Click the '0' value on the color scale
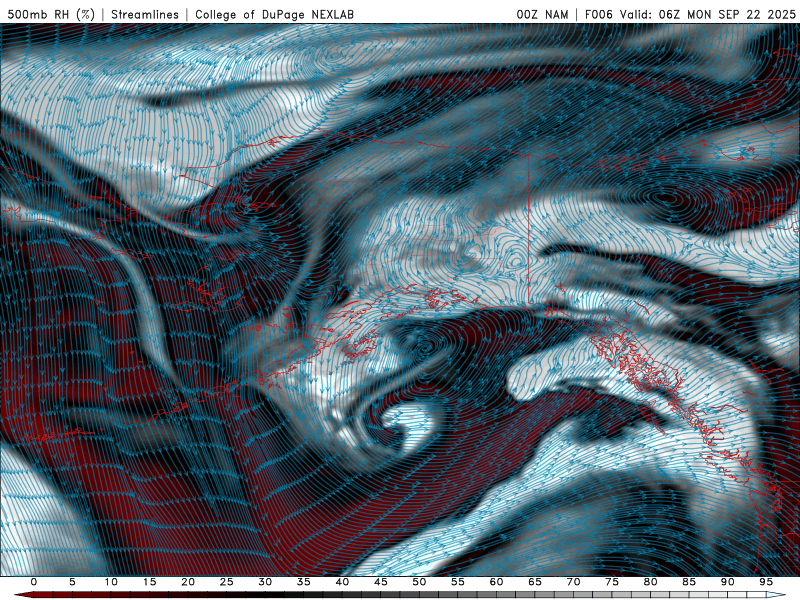 tap(34, 582)
